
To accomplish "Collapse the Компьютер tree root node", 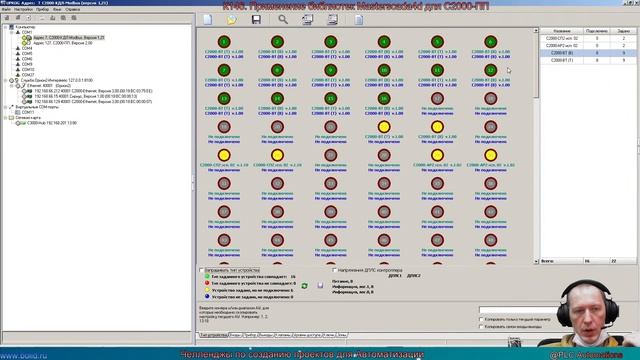I will [x=5, y=27].
